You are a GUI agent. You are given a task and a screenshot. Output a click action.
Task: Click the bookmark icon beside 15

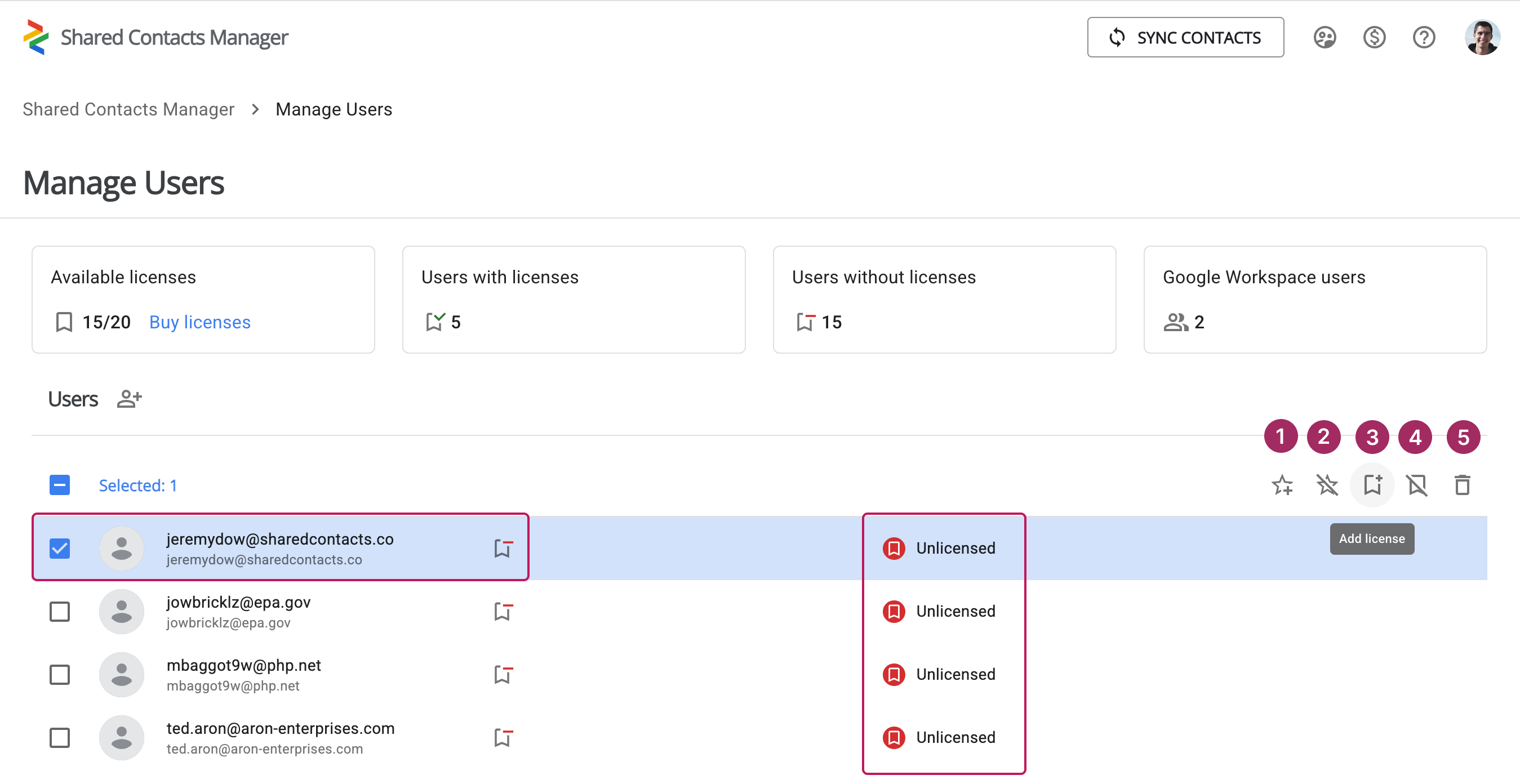pyautogui.click(x=806, y=322)
